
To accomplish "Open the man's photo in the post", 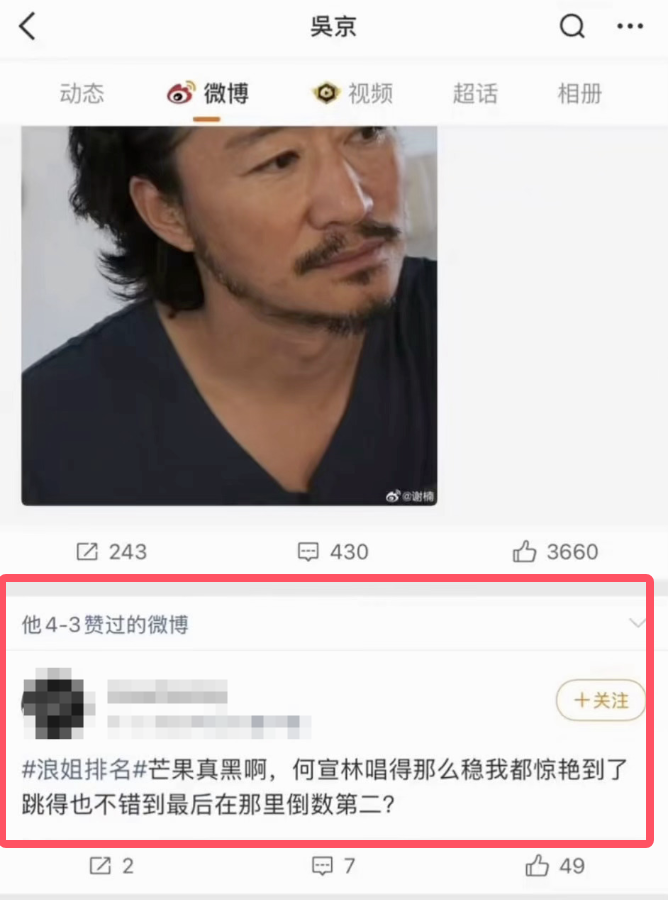I will click(229, 316).
